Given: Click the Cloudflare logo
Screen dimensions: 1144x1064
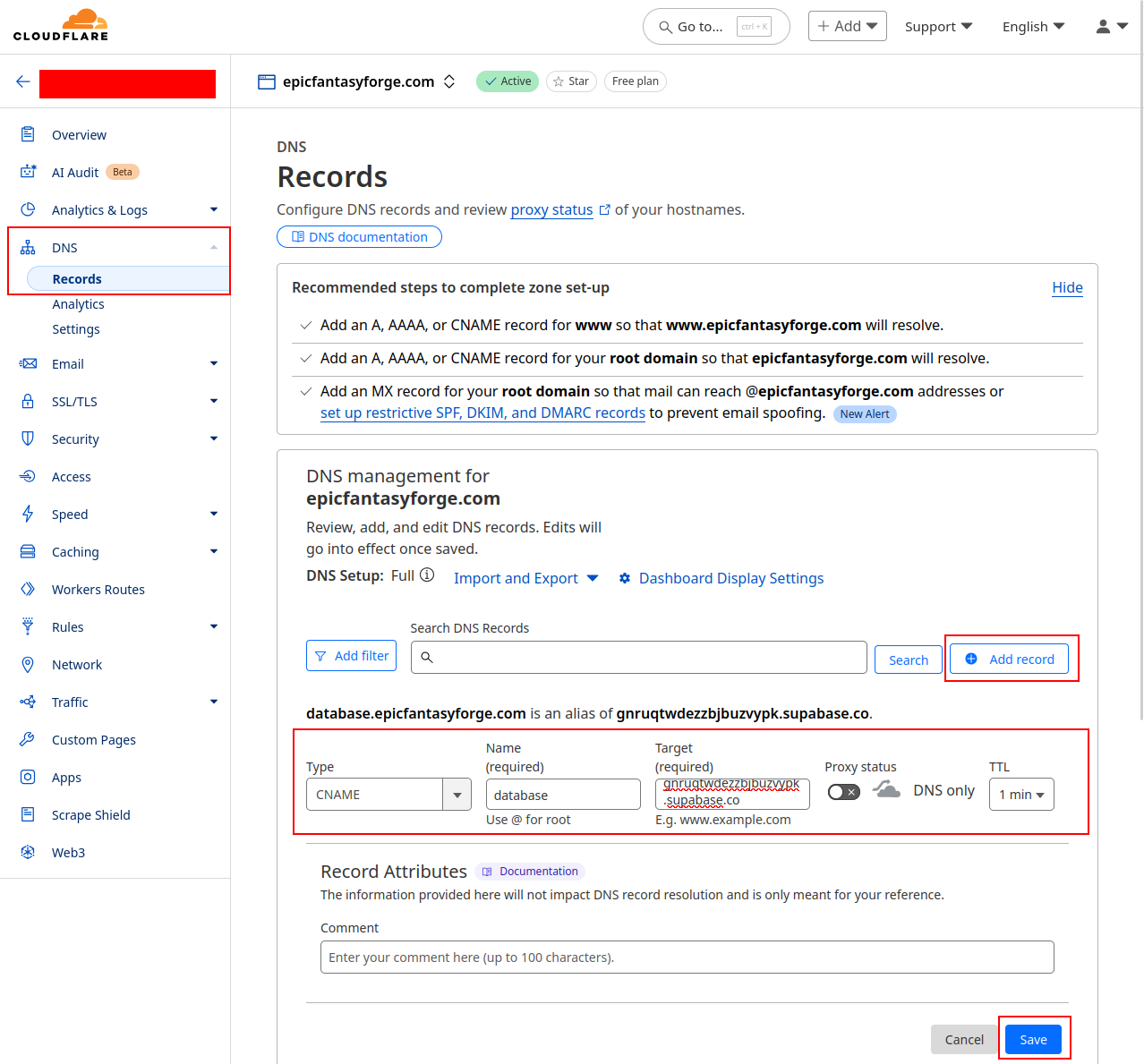Looking at the screenshot, I should pos(61,25).
